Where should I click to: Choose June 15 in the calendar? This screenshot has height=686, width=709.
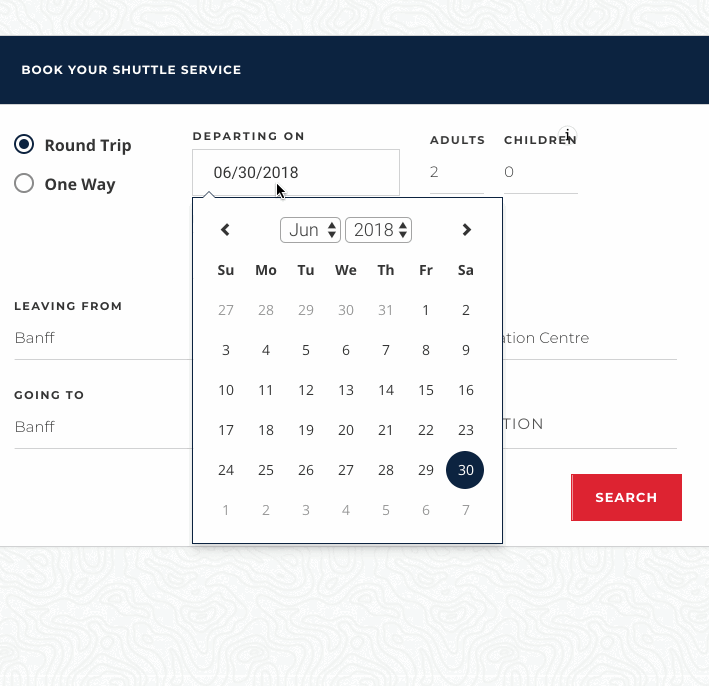coord(426,390)
